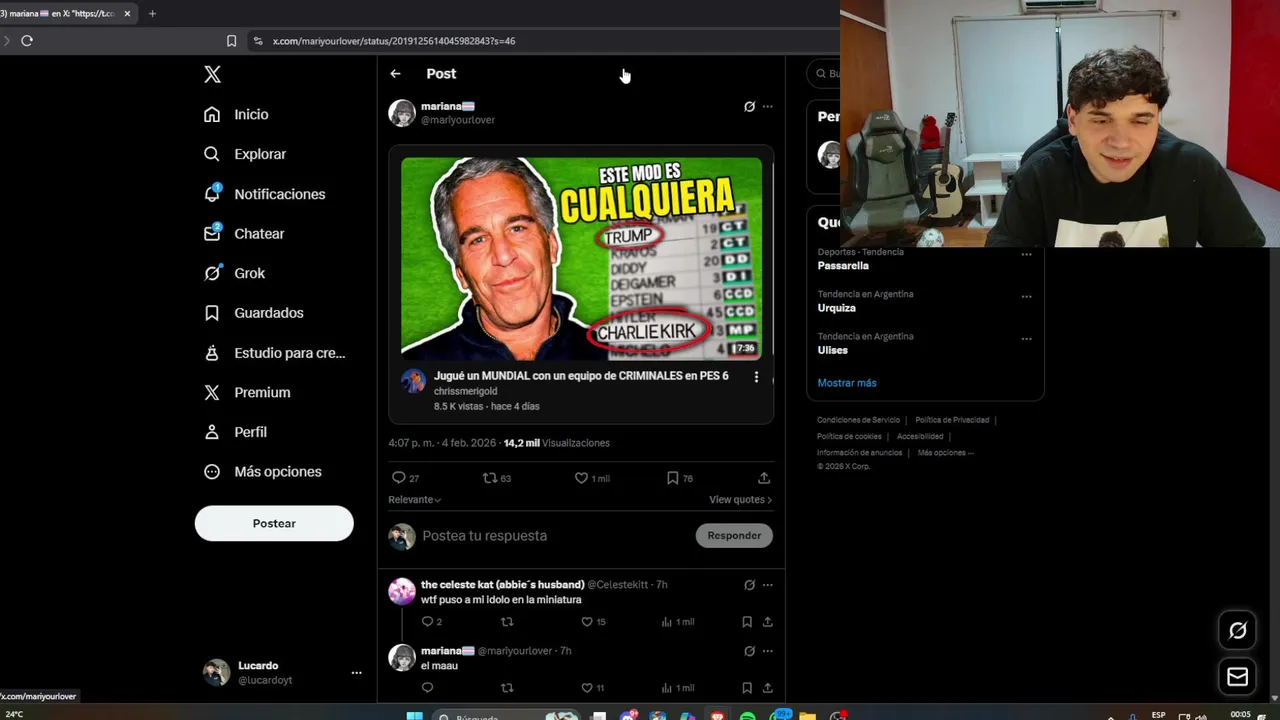
Task: Go back with the Post arrow
Action: 395,74
